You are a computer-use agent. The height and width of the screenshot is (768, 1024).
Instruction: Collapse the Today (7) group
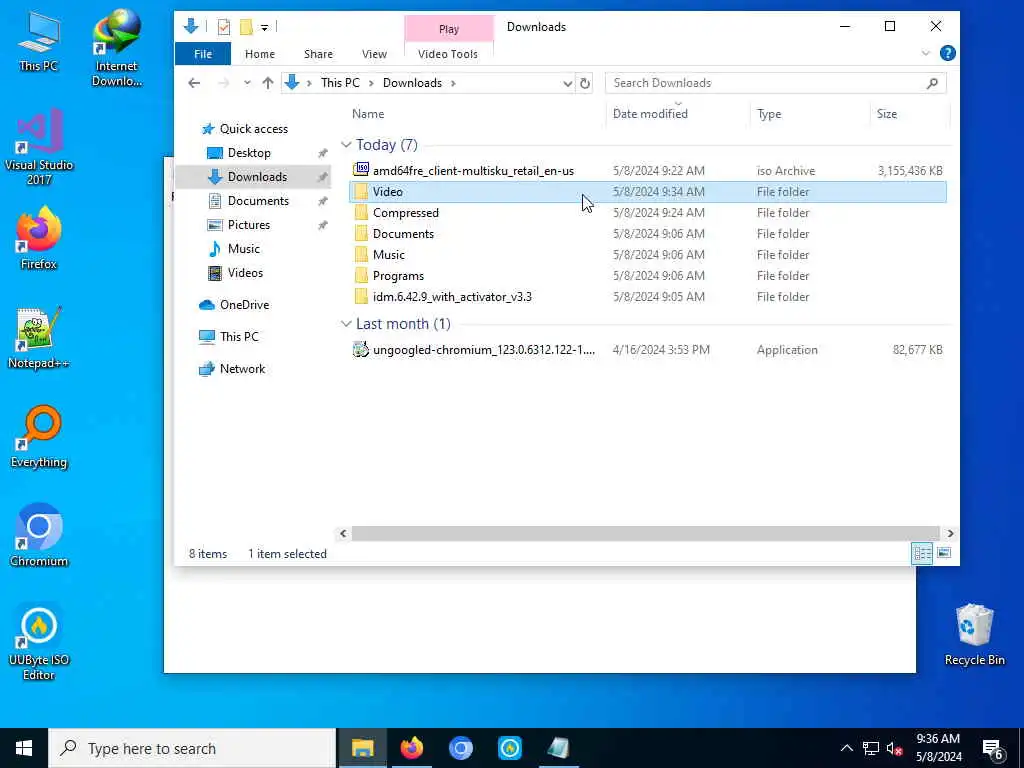point(346,145)
